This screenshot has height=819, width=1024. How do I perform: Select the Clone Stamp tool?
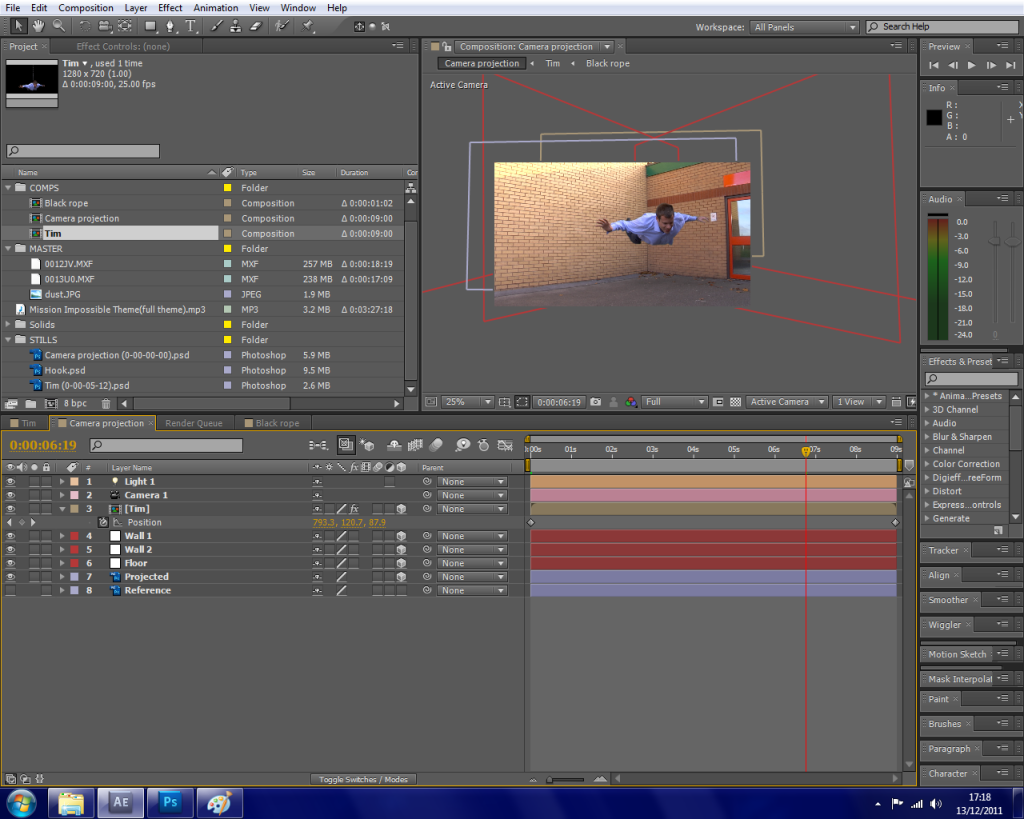(x=236, y=26)
